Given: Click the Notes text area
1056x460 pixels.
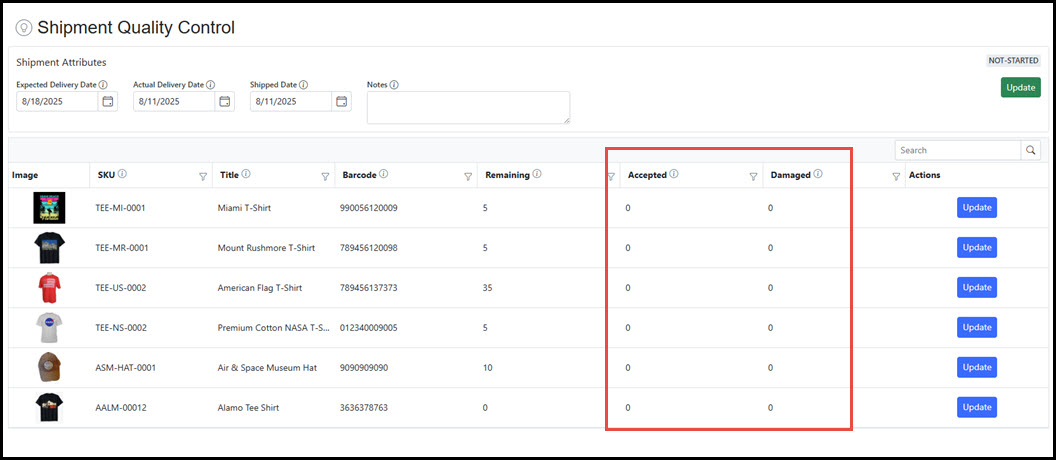Looking at the screenshot, I should (468, 108).
